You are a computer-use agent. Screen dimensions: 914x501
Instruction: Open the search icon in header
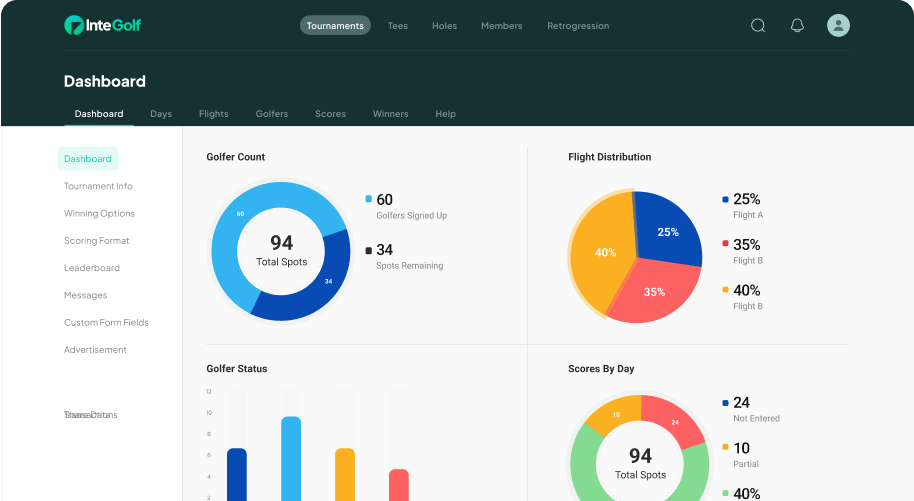point(758,25)
